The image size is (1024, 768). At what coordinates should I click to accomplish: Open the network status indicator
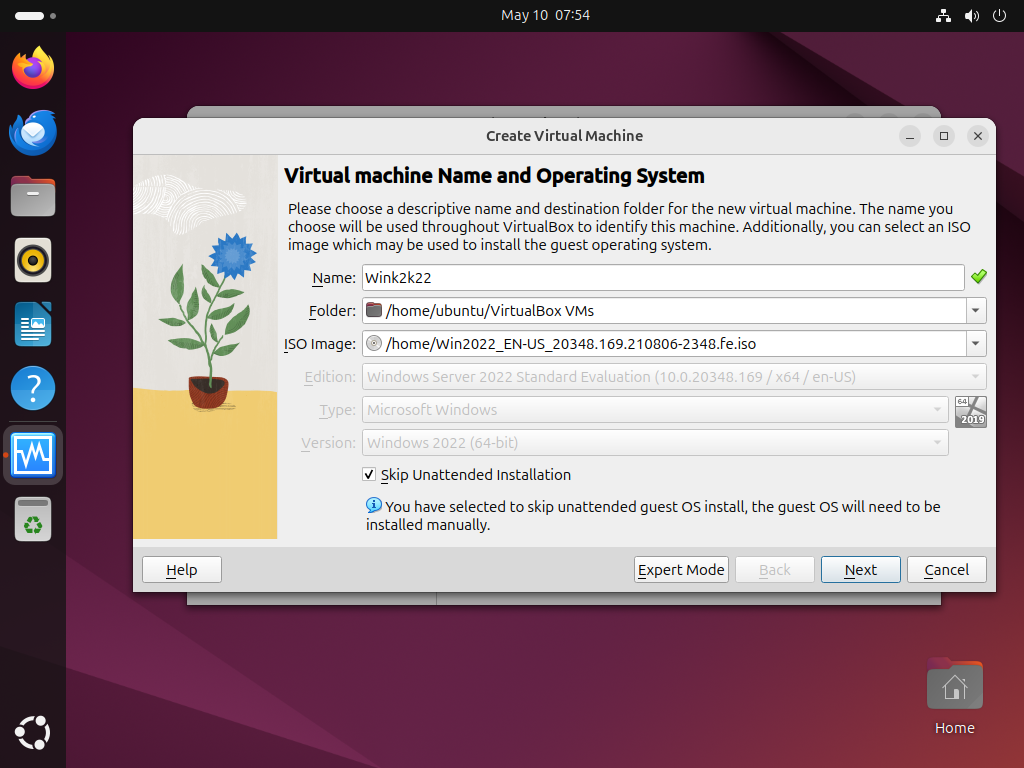pos(943,16)
